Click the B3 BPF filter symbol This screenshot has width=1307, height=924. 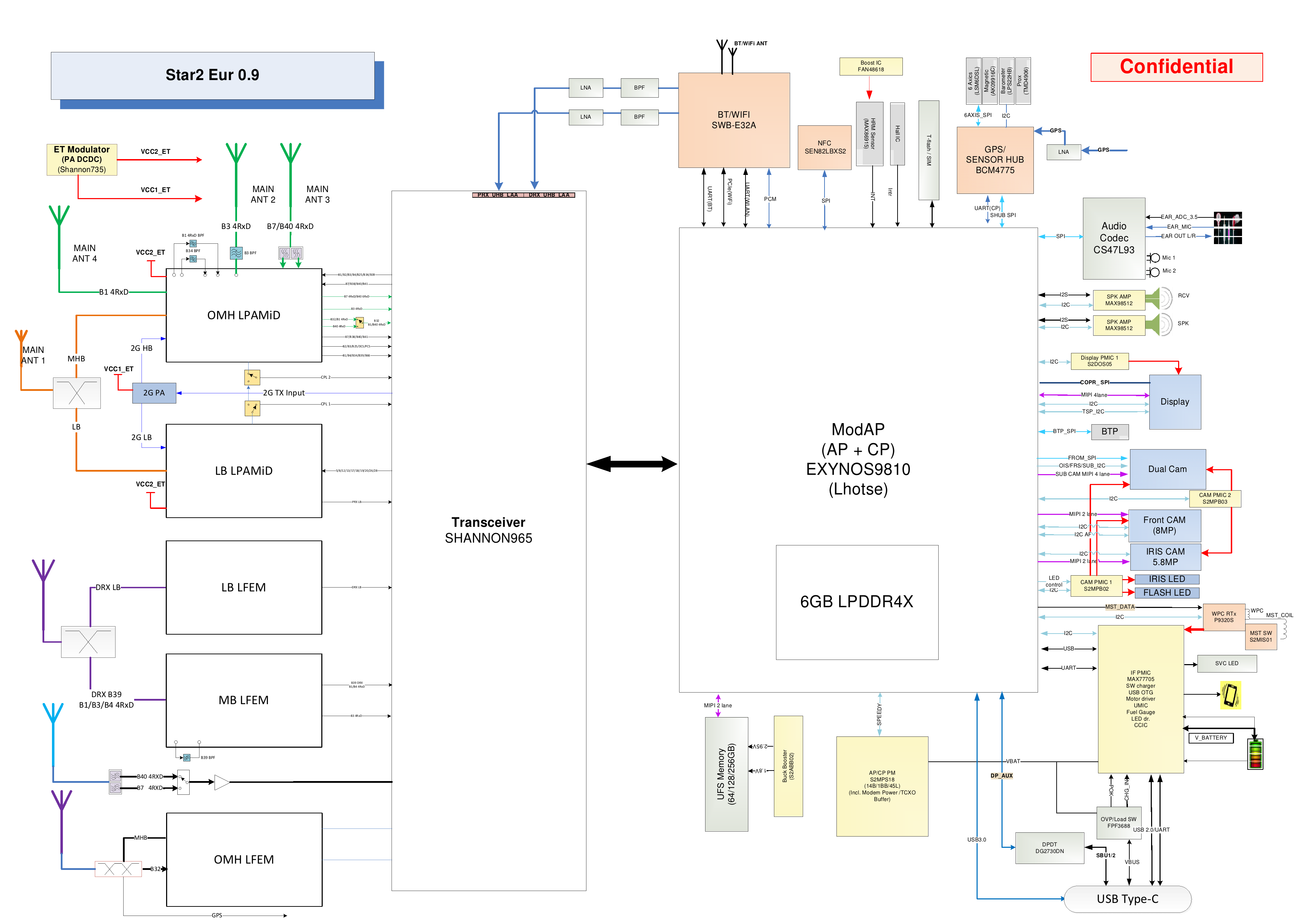(x=236, y=253)
